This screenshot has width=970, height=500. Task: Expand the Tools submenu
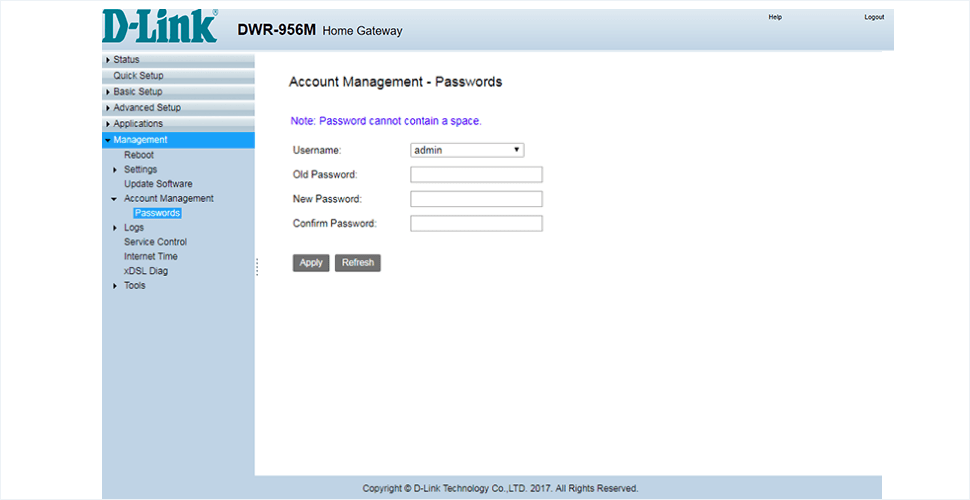click(x=115, y=286)
